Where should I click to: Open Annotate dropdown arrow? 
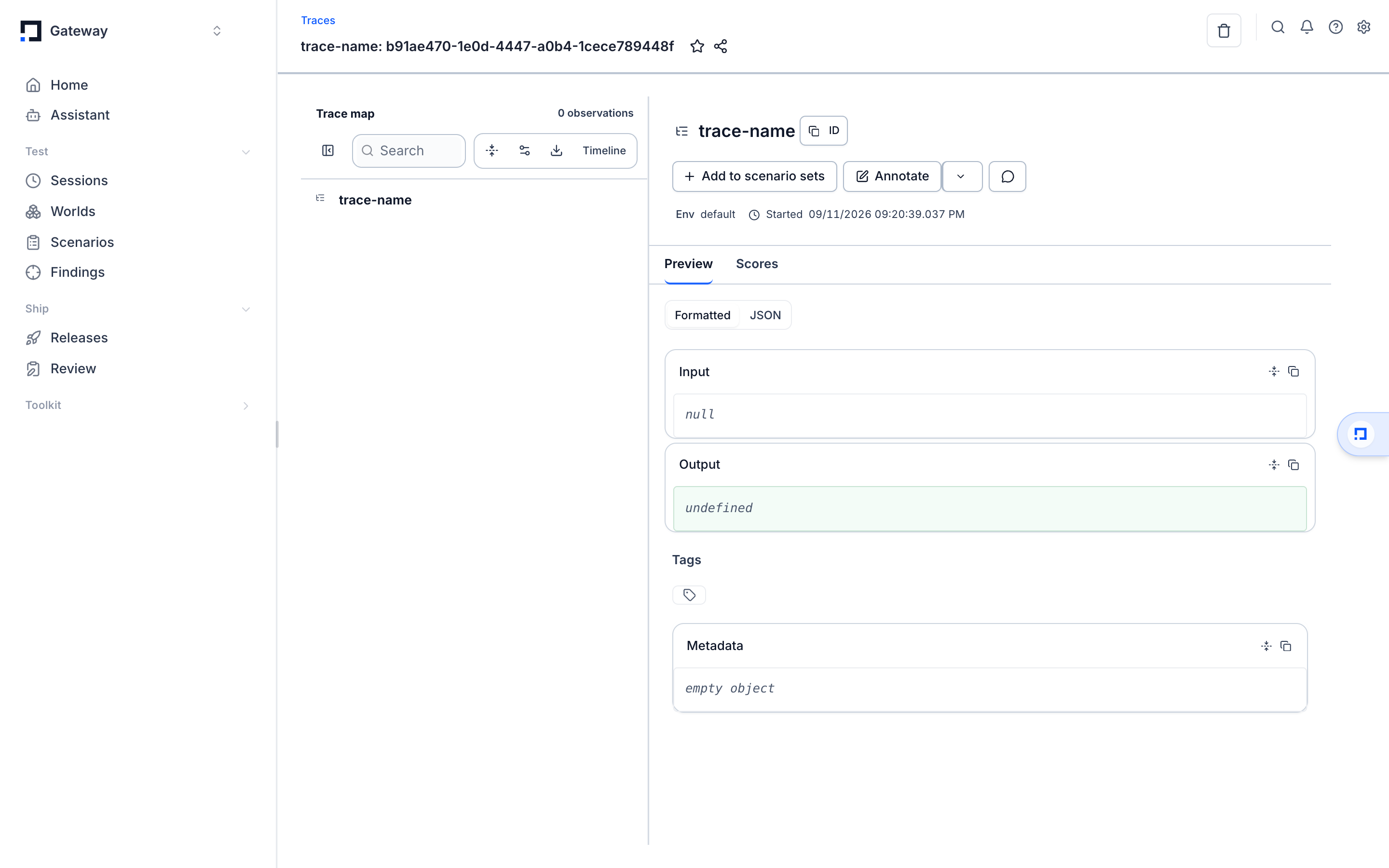961,176
